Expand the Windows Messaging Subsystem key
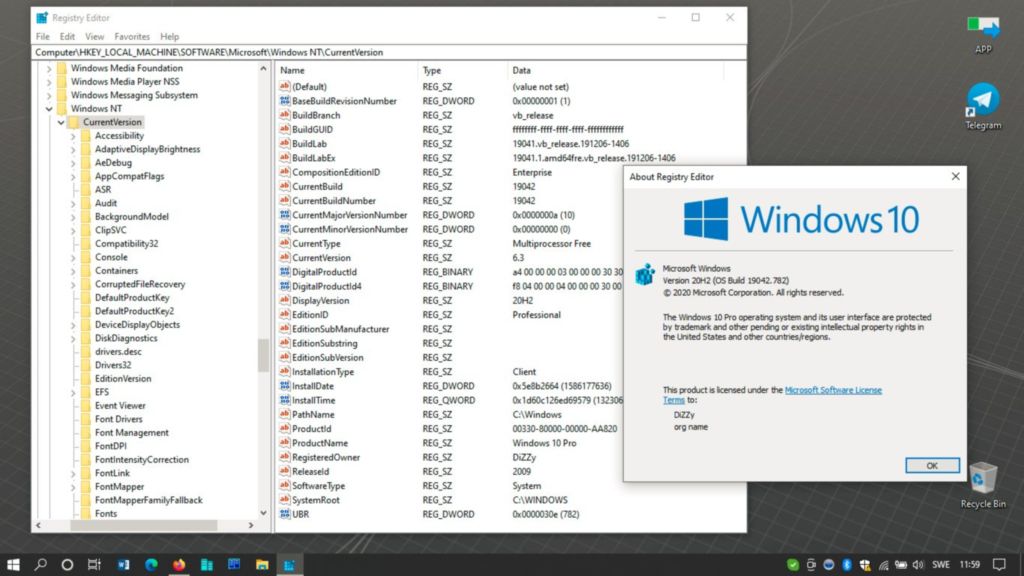This screenshot has width=1024, height=576. click(48, 95)
